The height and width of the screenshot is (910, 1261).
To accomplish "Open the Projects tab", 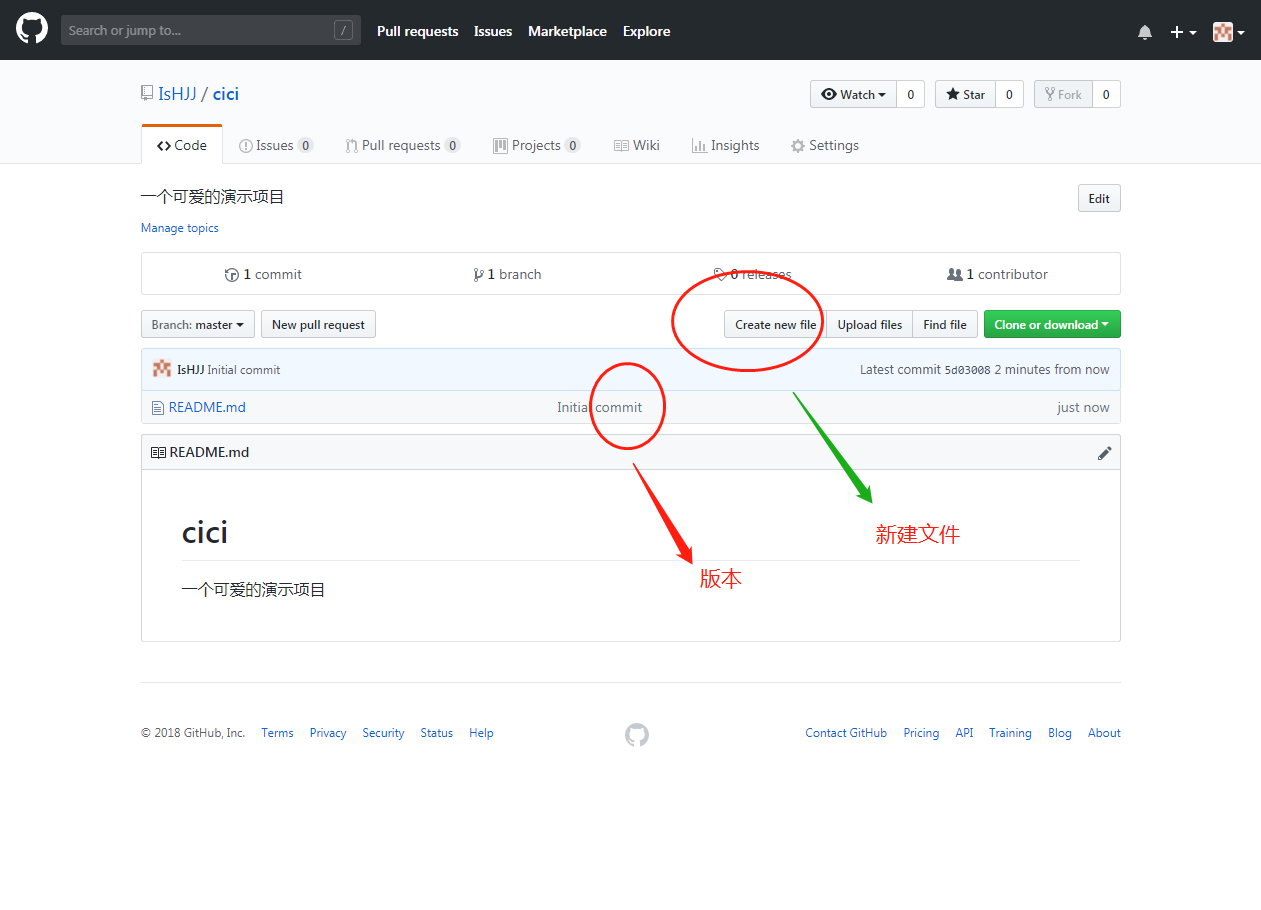I will tap(537, 145).
